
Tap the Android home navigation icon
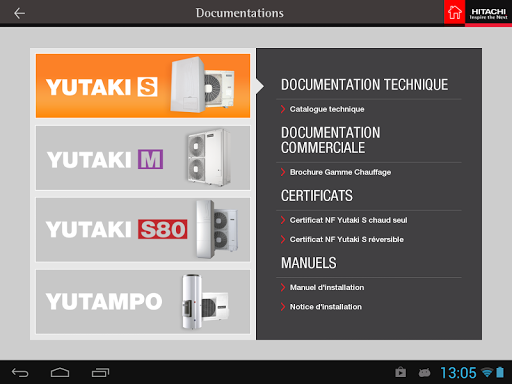(60, 372)
